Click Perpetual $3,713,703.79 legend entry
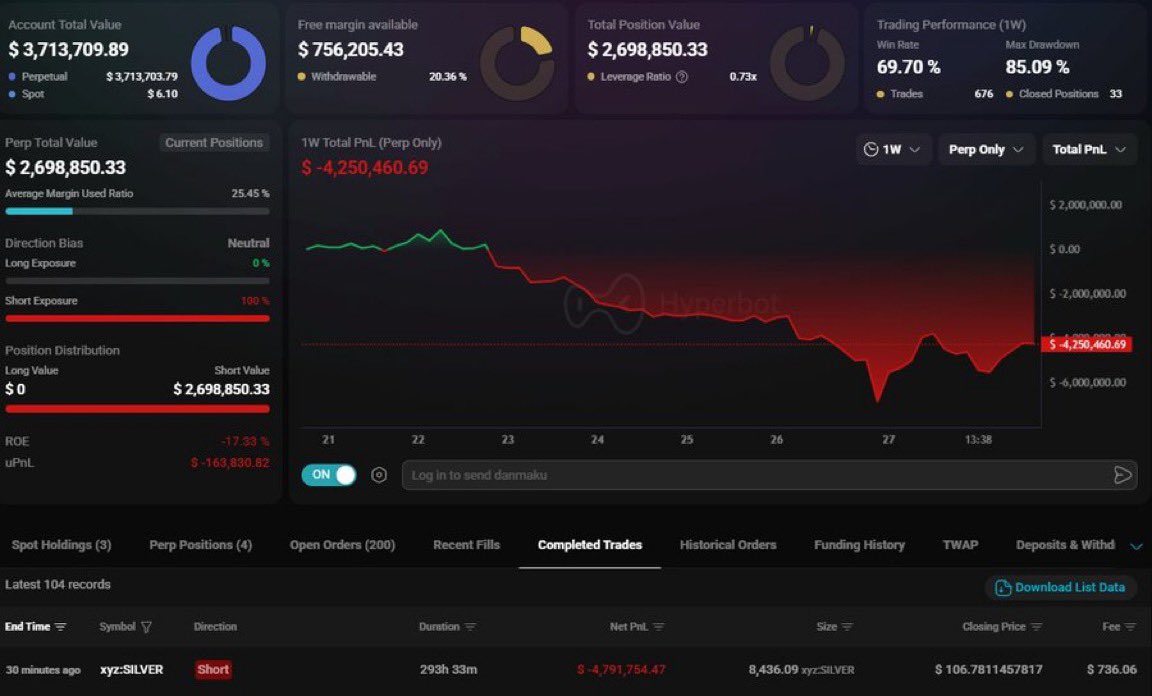 click(x=93, y=76)
